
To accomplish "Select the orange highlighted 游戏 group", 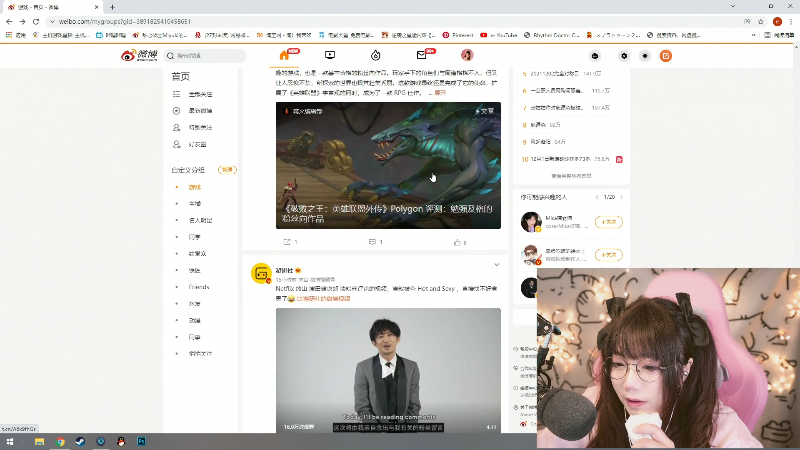I will [195, 187].
